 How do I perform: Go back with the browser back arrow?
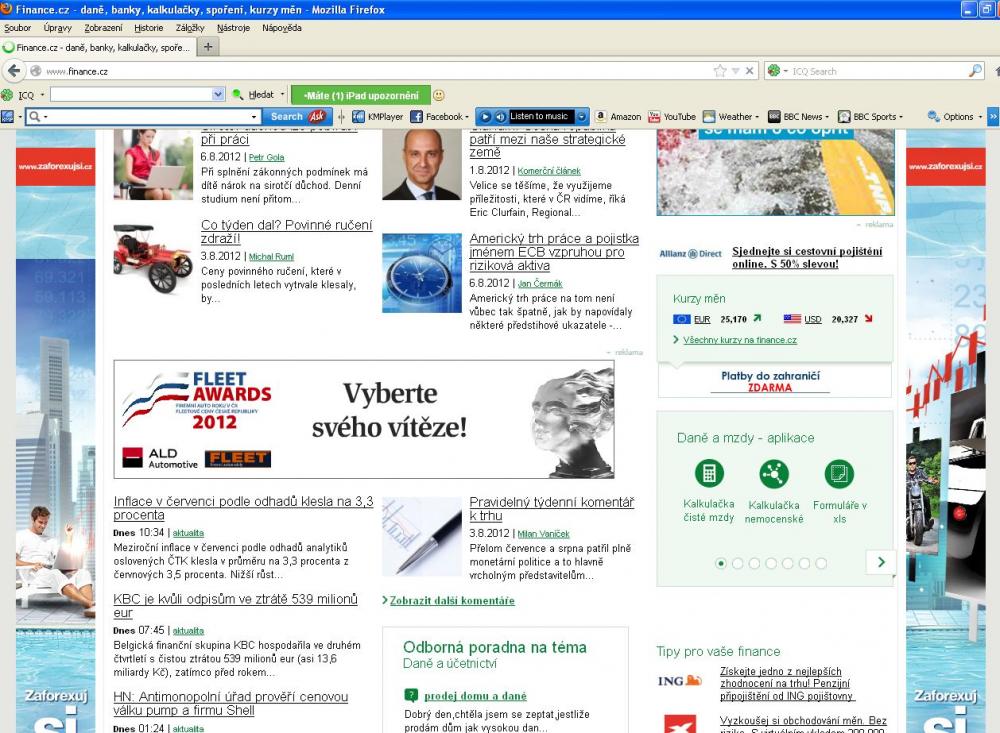[14, 71]
